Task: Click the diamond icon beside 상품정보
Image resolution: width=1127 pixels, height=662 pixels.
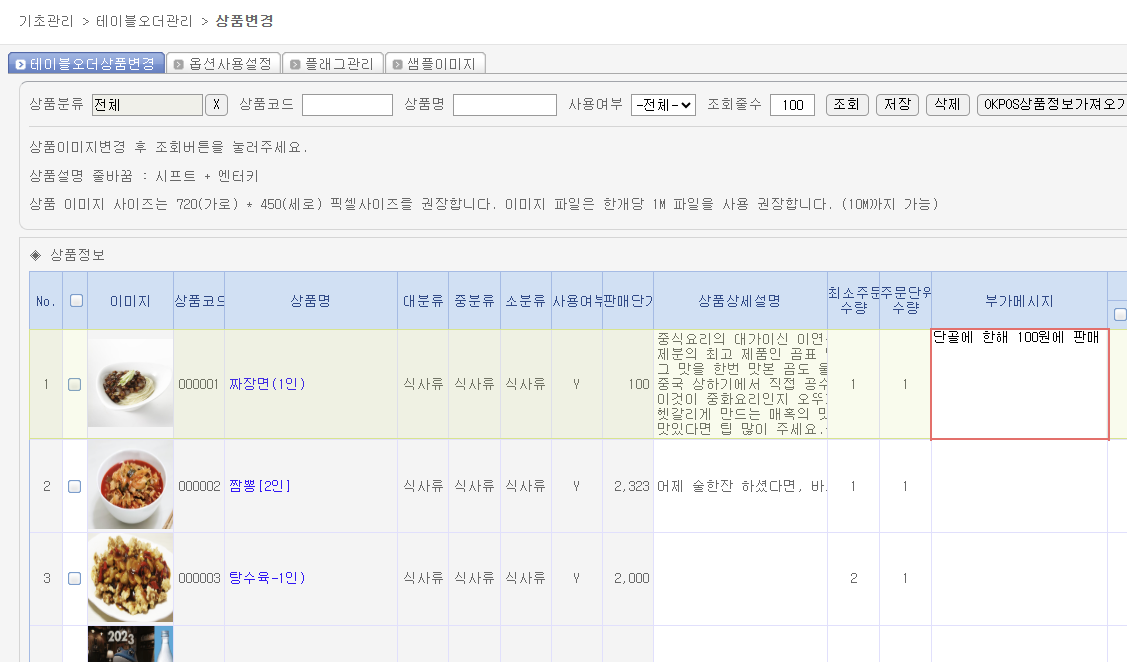Action: [x=36, y=255]
